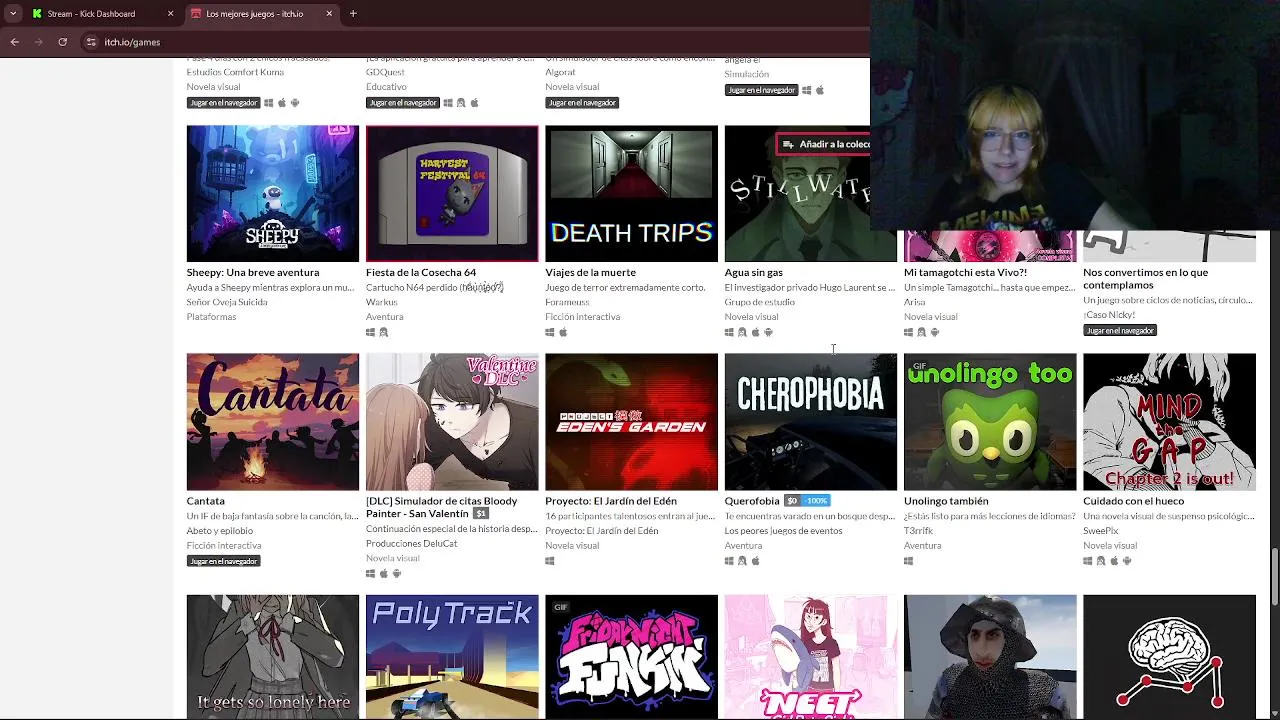Click Android icon under Cuidado con el hueco
Image resolution: width=1280 pixels, height=720 pixels.
coord(1127,561)
